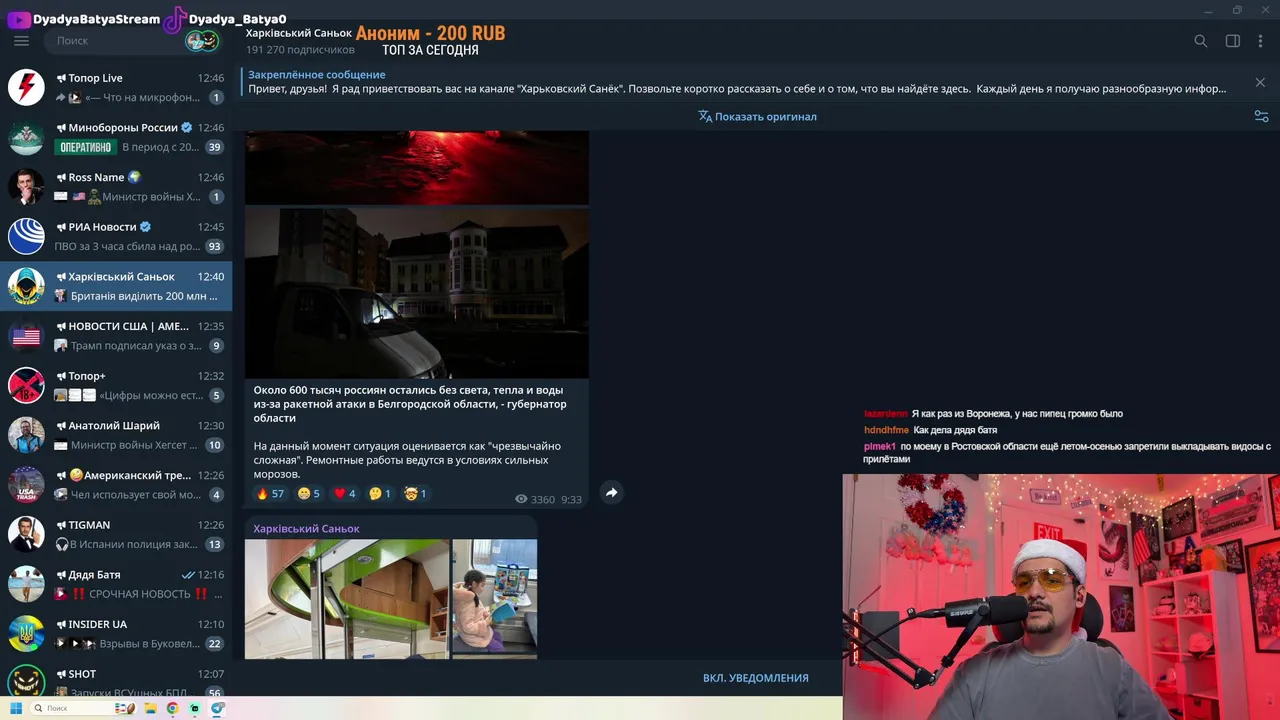The height and width of the screenshot is (720, 1280).
Task: Click Топор+ crossed-out 18+ avatar
Action: tap(26, 385)
